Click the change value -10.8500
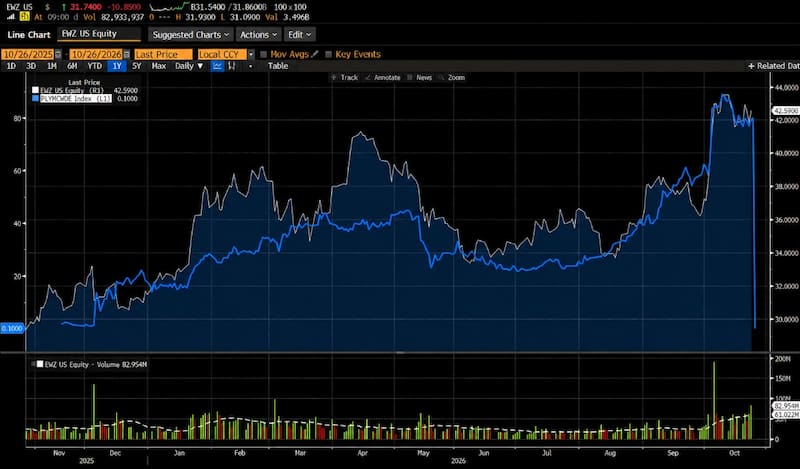 click(123, 7)
